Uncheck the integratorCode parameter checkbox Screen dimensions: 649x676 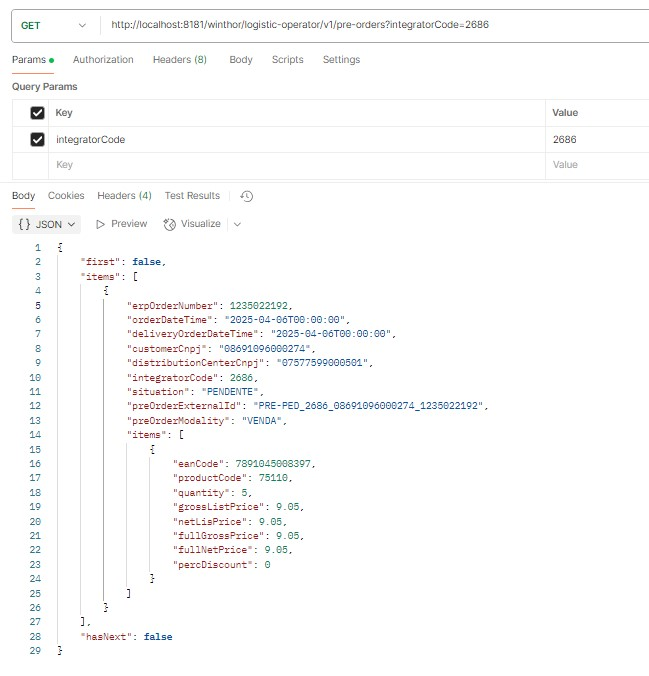pos(38,140)
